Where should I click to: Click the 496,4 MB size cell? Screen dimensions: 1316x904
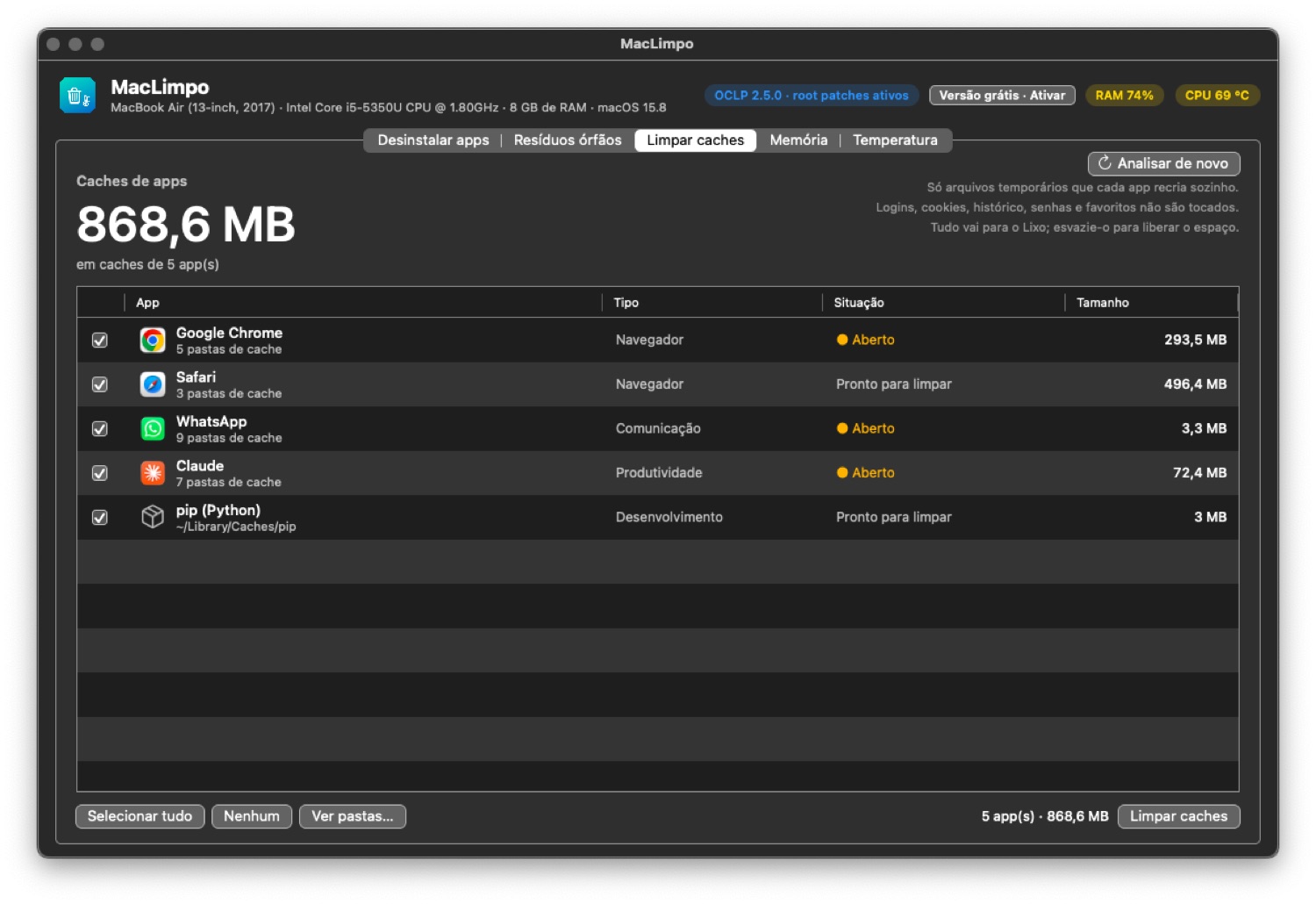coord(1195,384)
